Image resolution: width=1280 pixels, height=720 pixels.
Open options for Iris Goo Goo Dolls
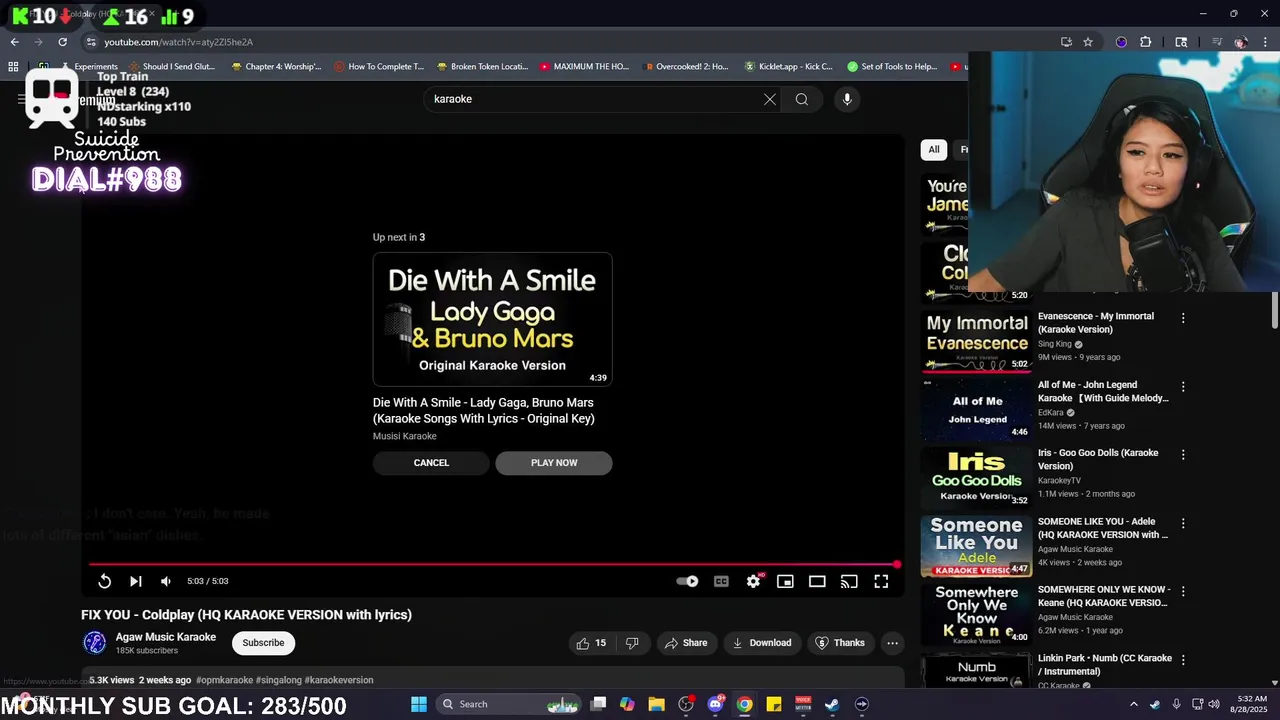point(1183,455)
